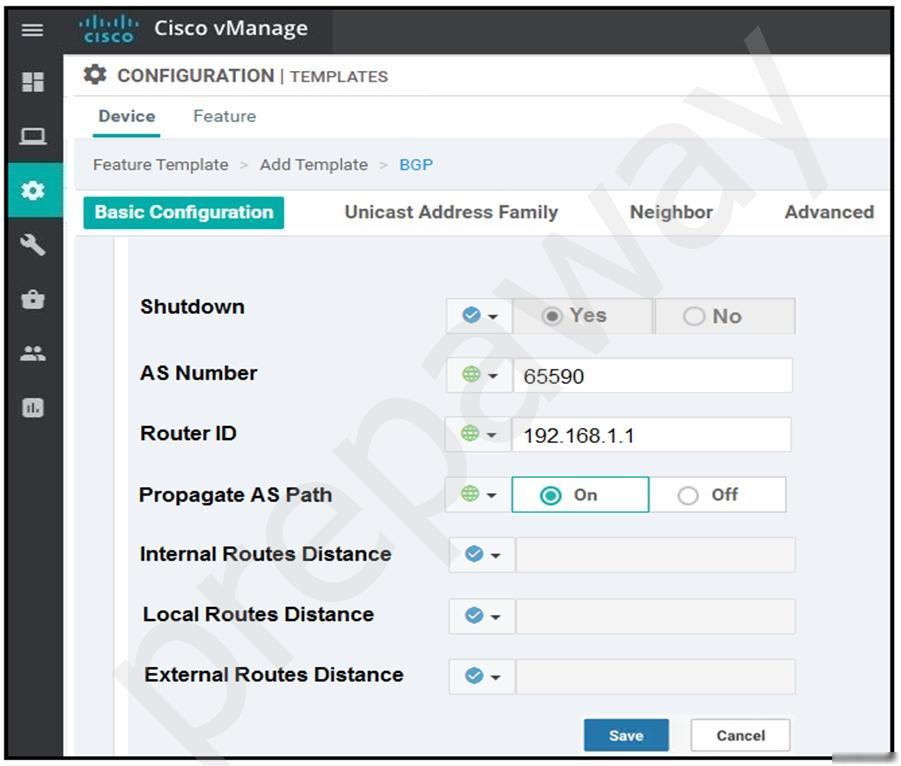The height and width of the screenshot is (766, 901).
Task: Open the Tools wrench icon in sidebar
Action: coord(33,245)
